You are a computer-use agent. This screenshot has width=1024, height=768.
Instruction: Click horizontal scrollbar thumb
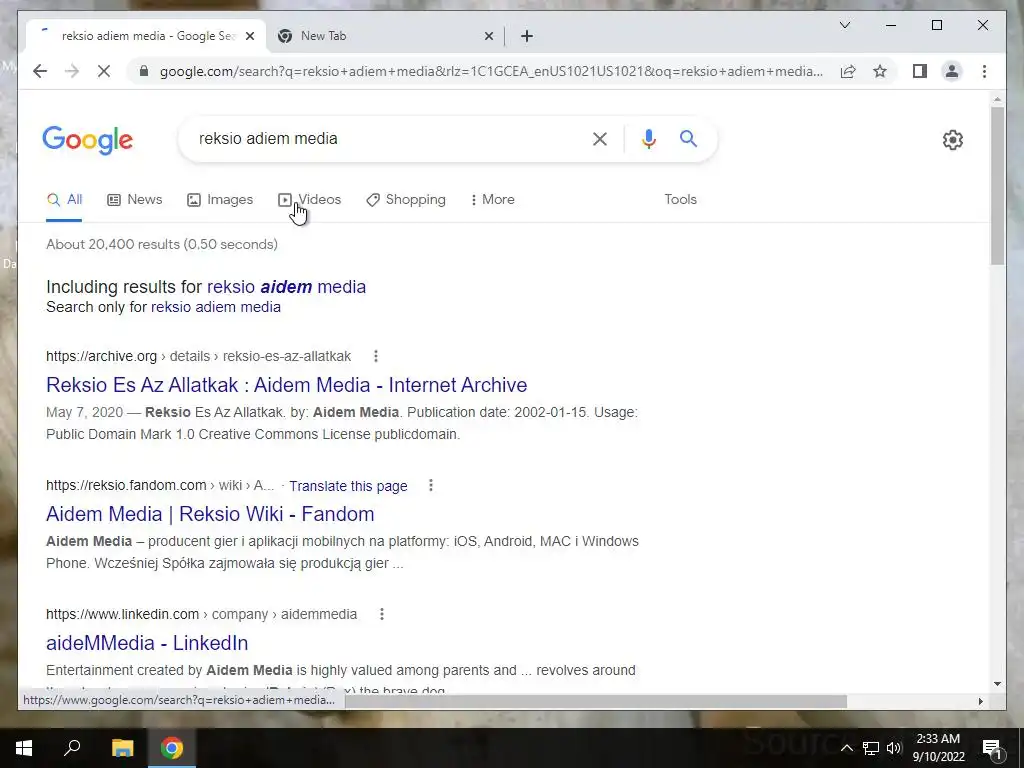click(595, 701)
